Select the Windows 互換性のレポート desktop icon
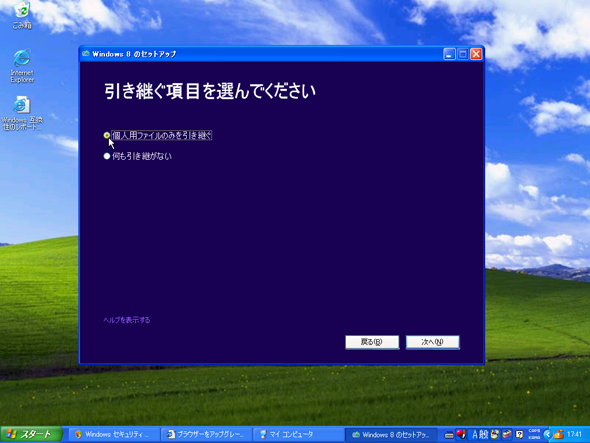 (22, 113)
